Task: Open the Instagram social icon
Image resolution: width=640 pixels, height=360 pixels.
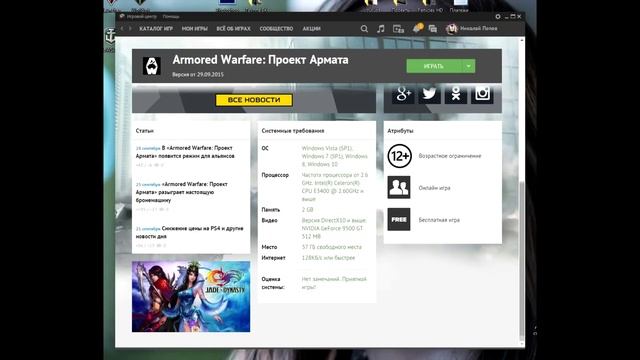Action: (482, 93)
